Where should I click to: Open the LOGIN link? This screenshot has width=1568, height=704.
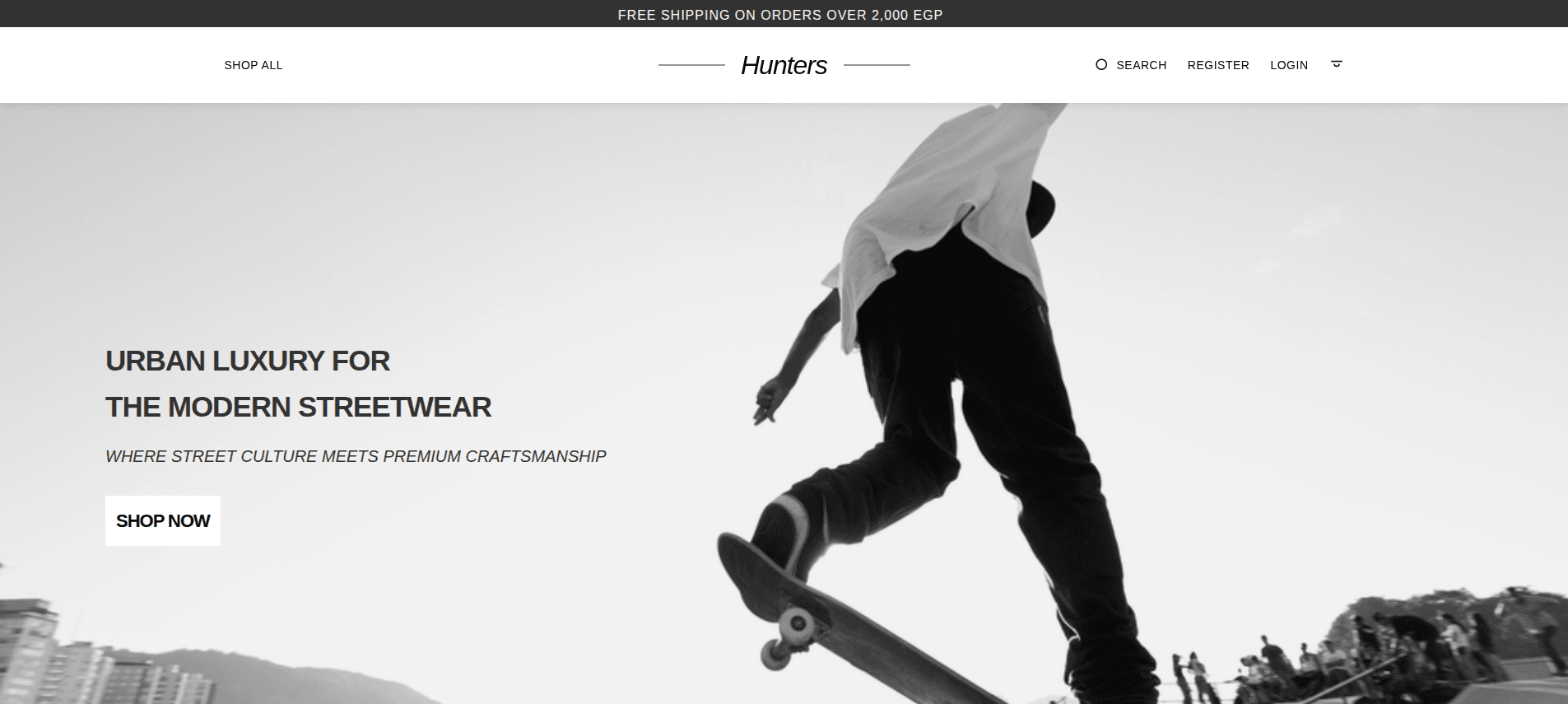[x=1289, y=65]
